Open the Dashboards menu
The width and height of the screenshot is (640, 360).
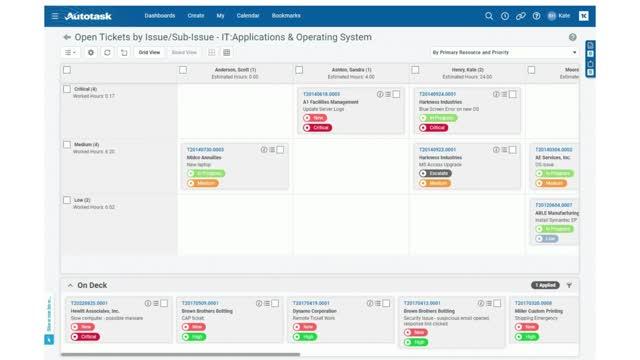pyautogui.click(x=160, y=16)
